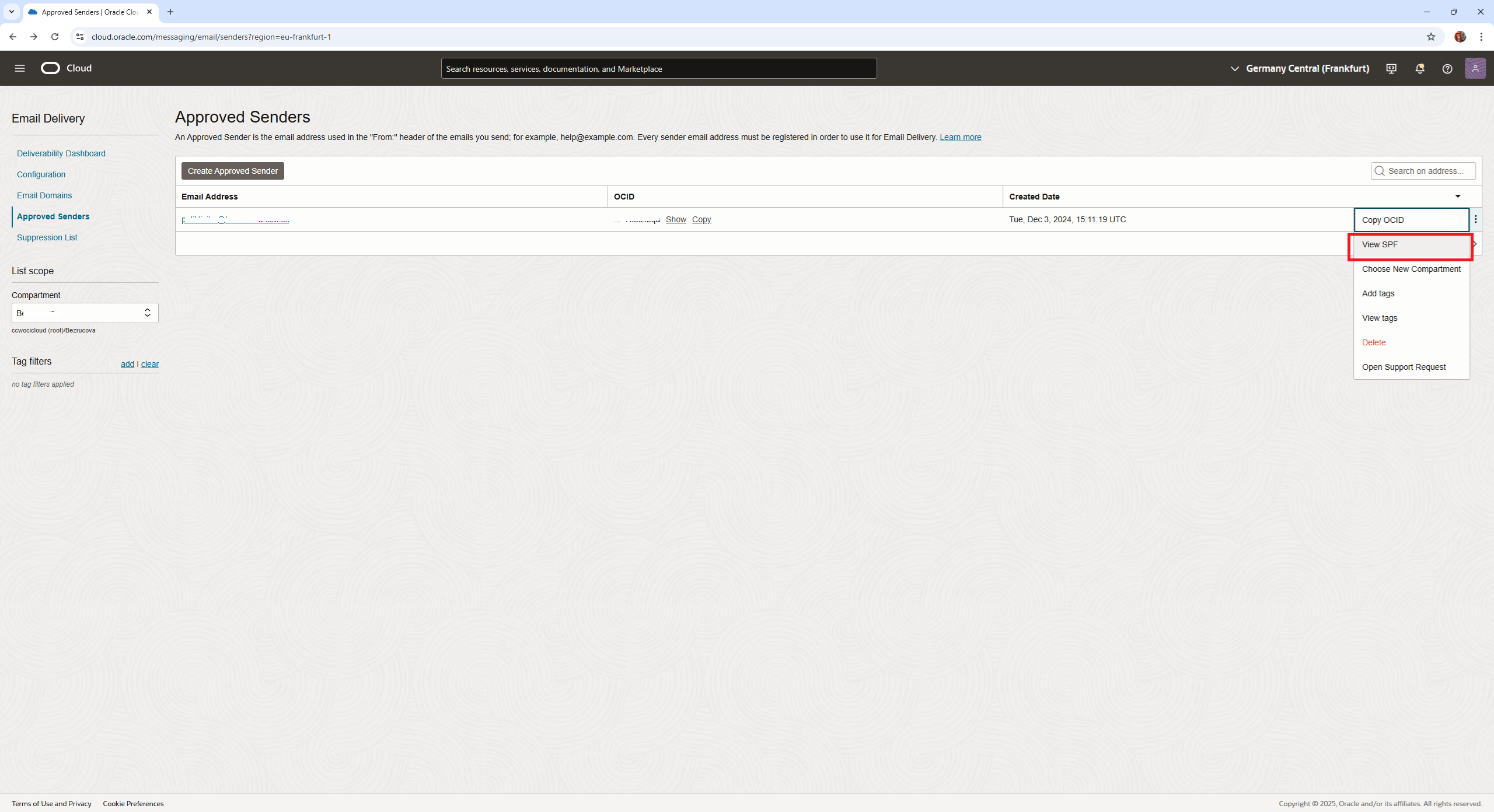Click the Oracle Cloud logo

tap(67, 68)
